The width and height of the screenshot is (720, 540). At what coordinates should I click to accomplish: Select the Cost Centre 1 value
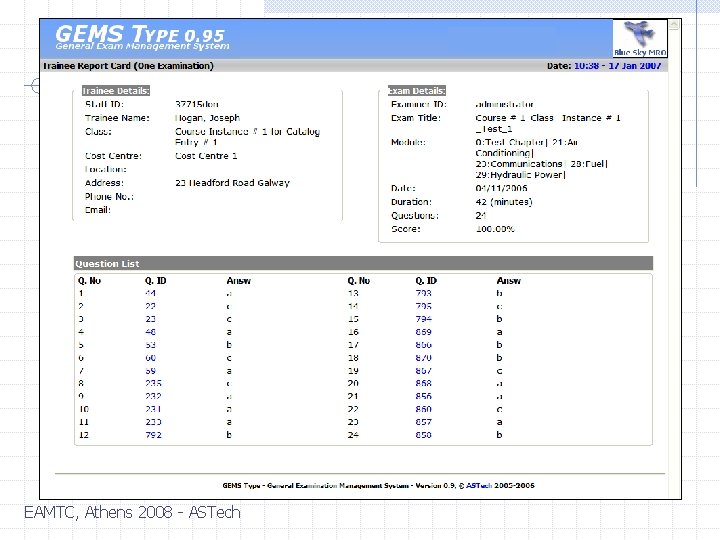pyautogui.click(x=206, y=156)
